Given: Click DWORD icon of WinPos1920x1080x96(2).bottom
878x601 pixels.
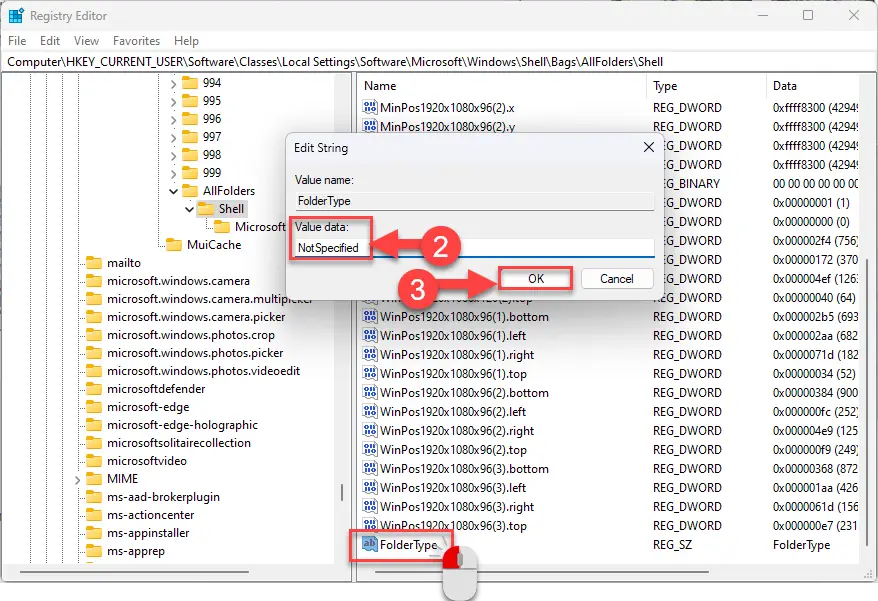Looking at the screenshot, I should coord(370,393).
